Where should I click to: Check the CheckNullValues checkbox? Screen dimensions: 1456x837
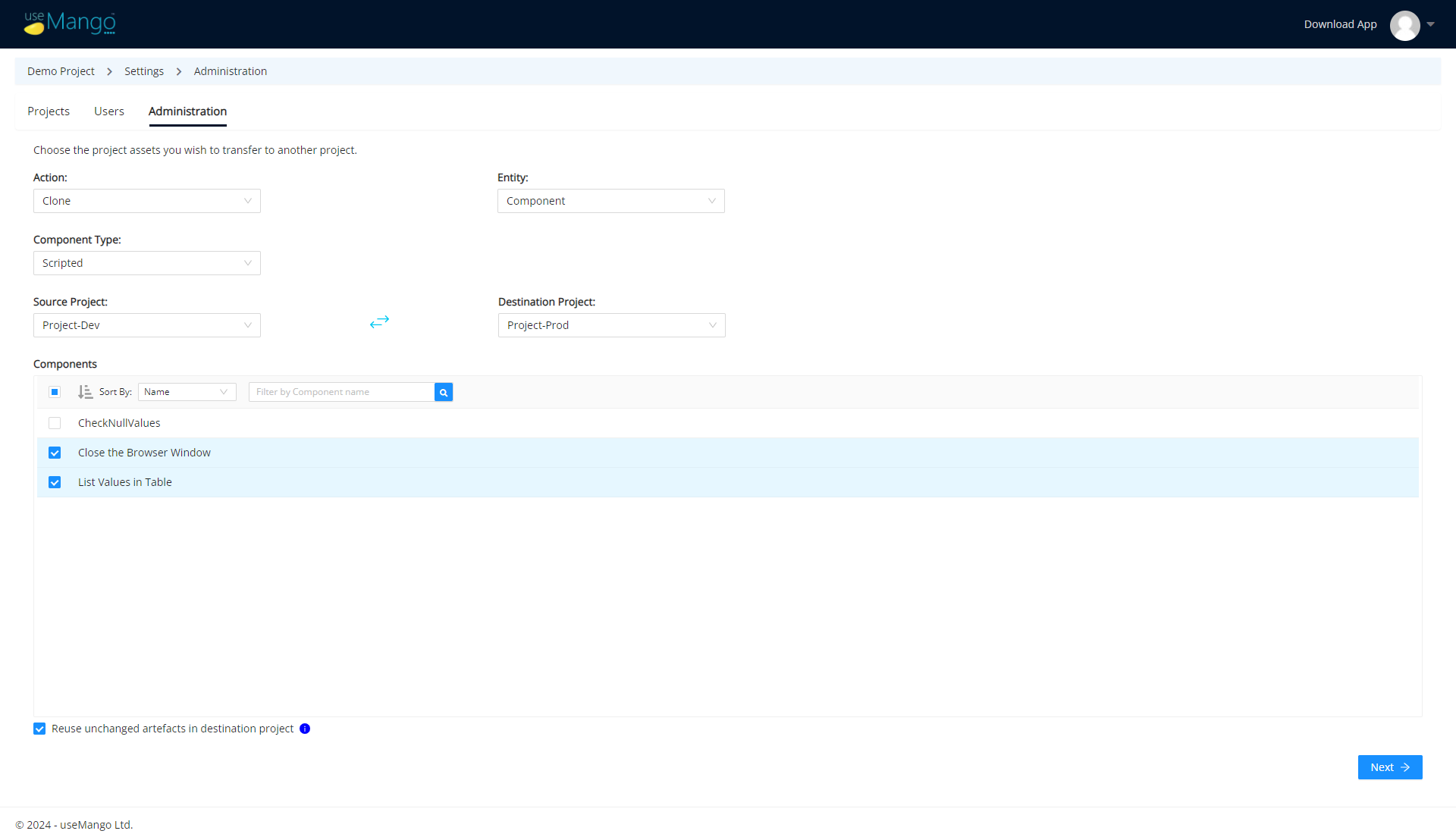point(55,423)
